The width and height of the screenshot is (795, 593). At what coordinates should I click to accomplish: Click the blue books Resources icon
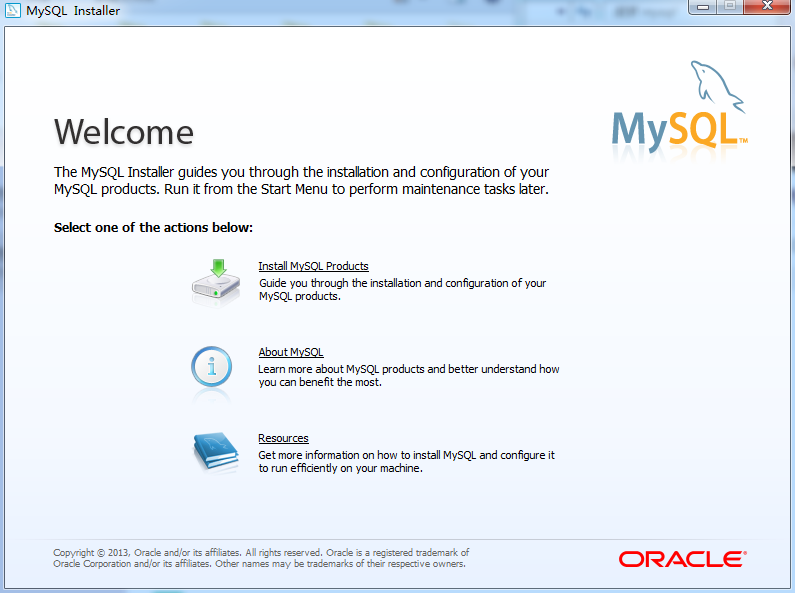tap(216, 452)
